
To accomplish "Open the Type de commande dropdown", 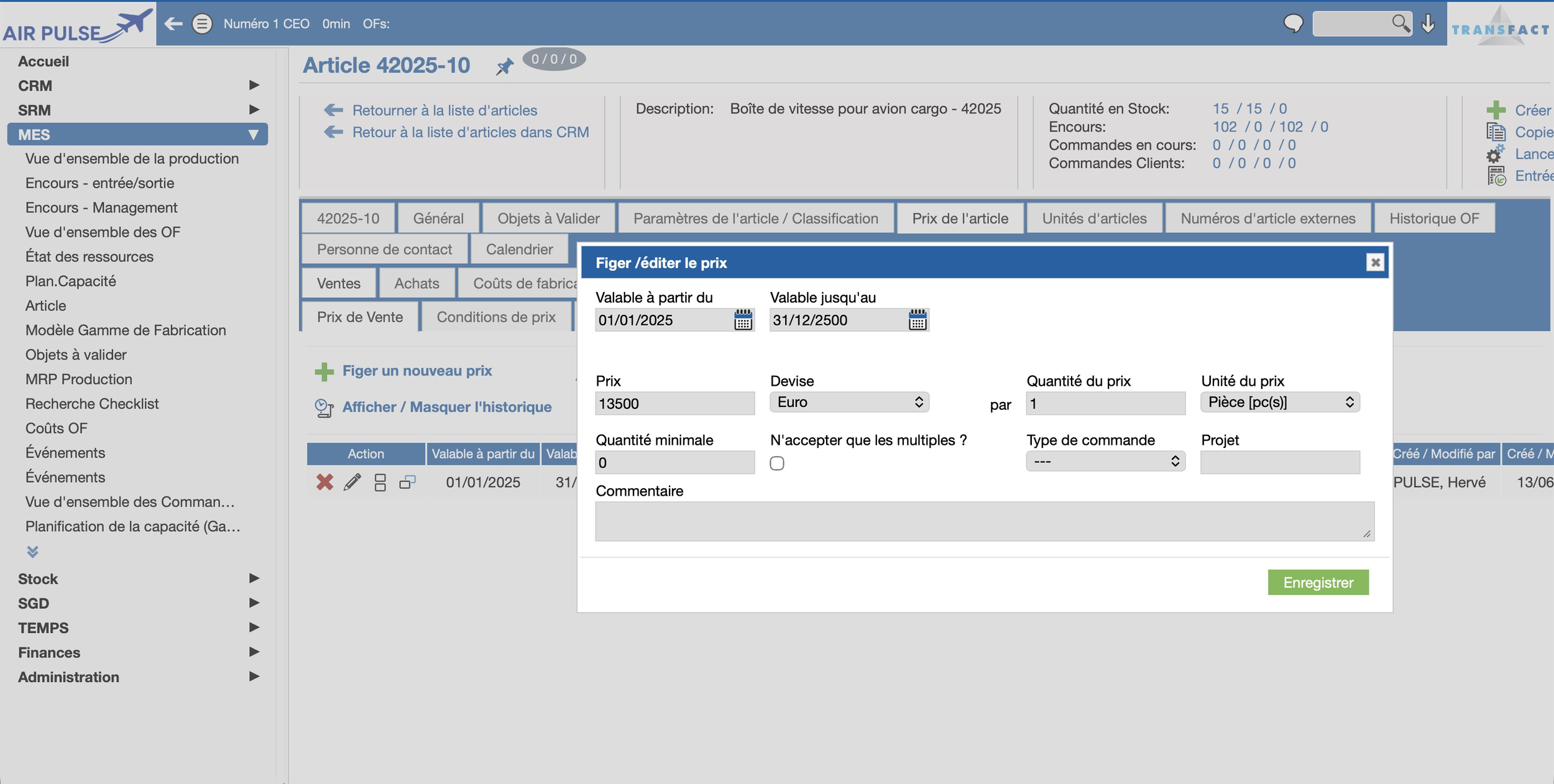I will point(1105,461).
